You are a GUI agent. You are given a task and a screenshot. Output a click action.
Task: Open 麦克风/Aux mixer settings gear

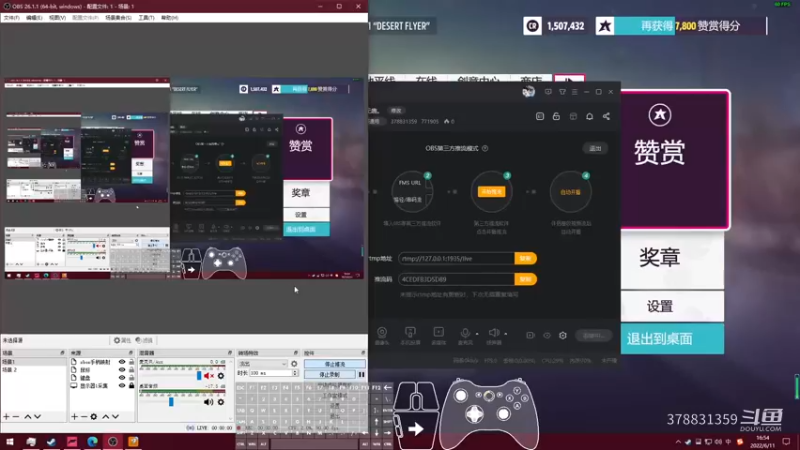click(x=221, y=376)
